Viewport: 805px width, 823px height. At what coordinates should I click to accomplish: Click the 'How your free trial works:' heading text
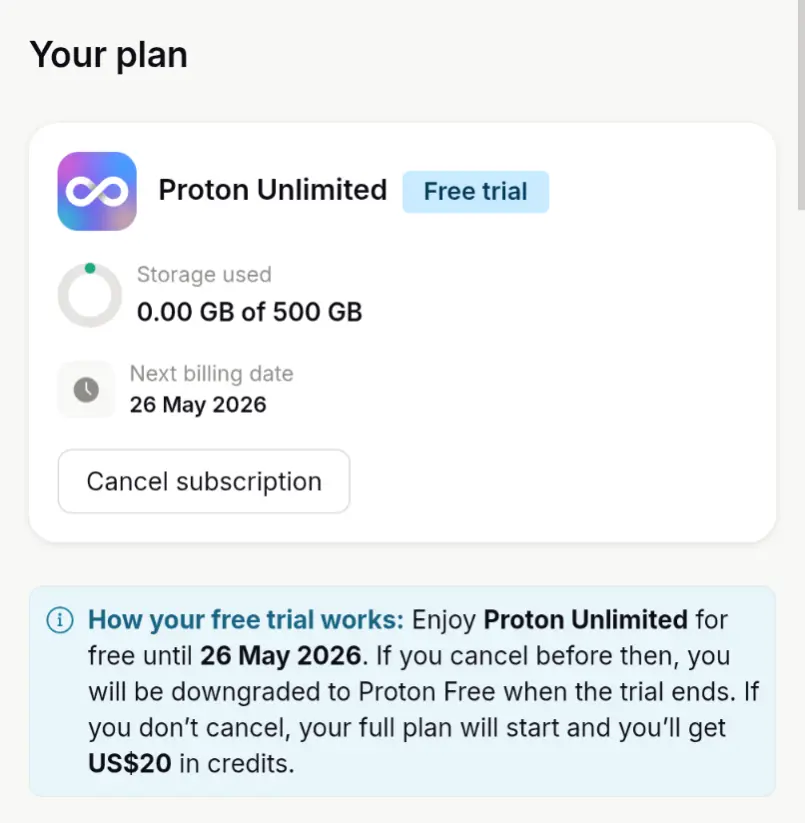246,620
